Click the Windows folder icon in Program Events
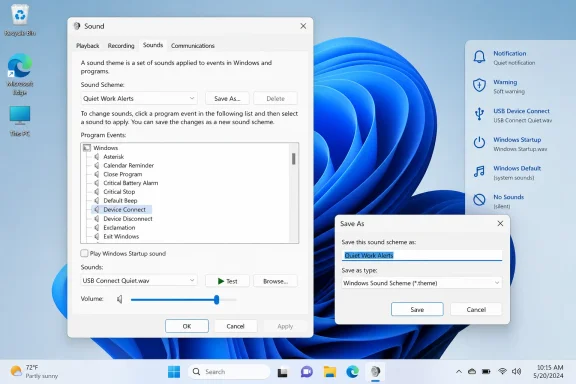The height and width of the screenshot is (384, 576). coord(87,148)
